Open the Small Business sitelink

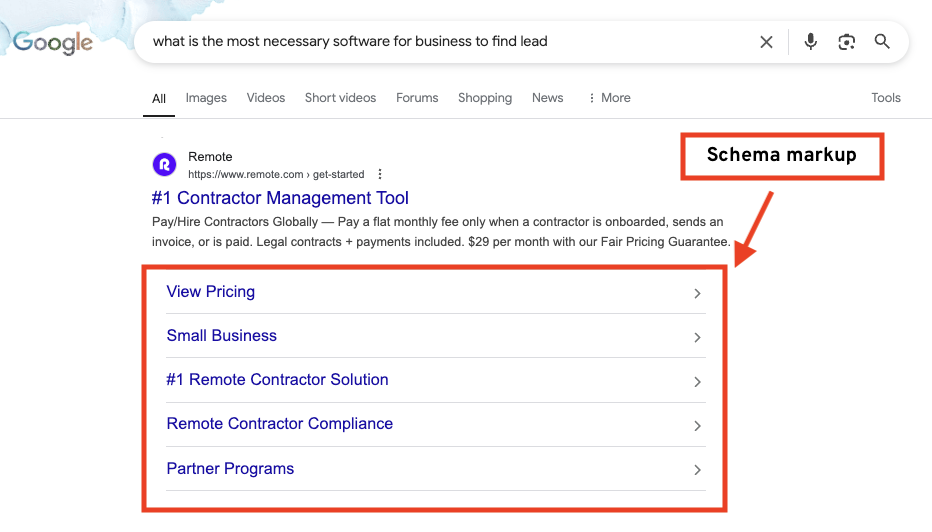click(x=222, y=336)
